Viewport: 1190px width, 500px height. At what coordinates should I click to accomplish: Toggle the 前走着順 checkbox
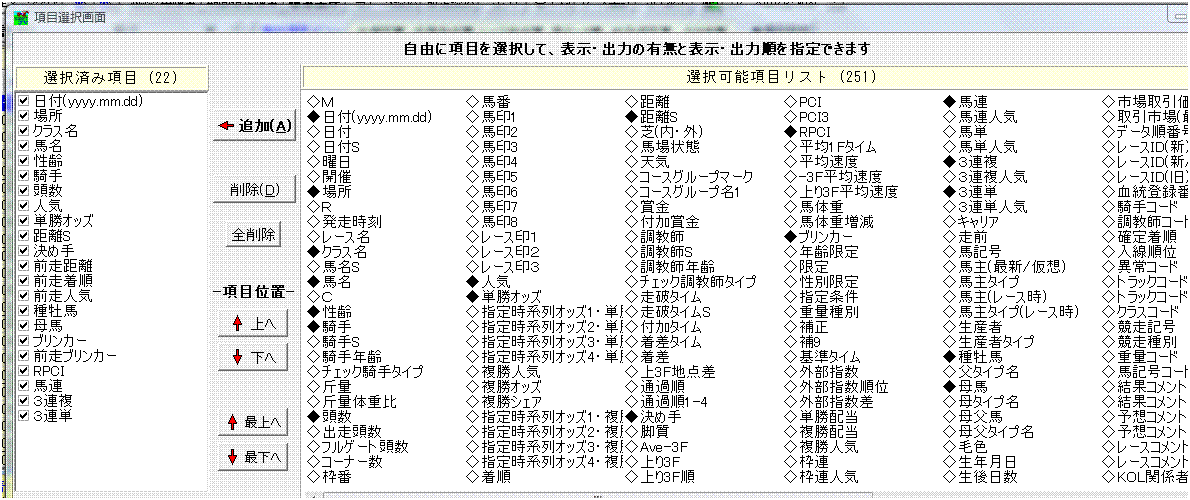tap(23, 281)
